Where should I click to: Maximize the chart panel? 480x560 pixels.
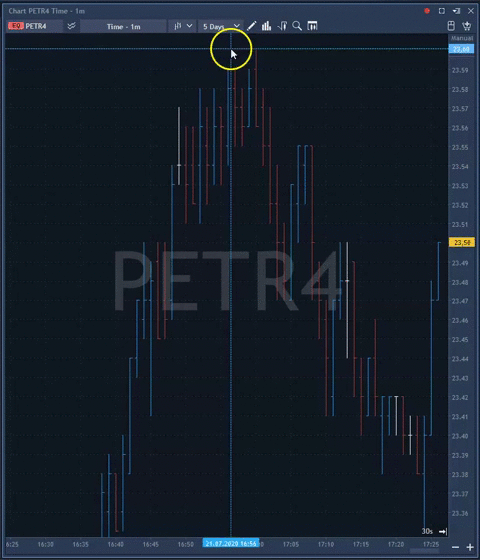click(x=442, y=11)
